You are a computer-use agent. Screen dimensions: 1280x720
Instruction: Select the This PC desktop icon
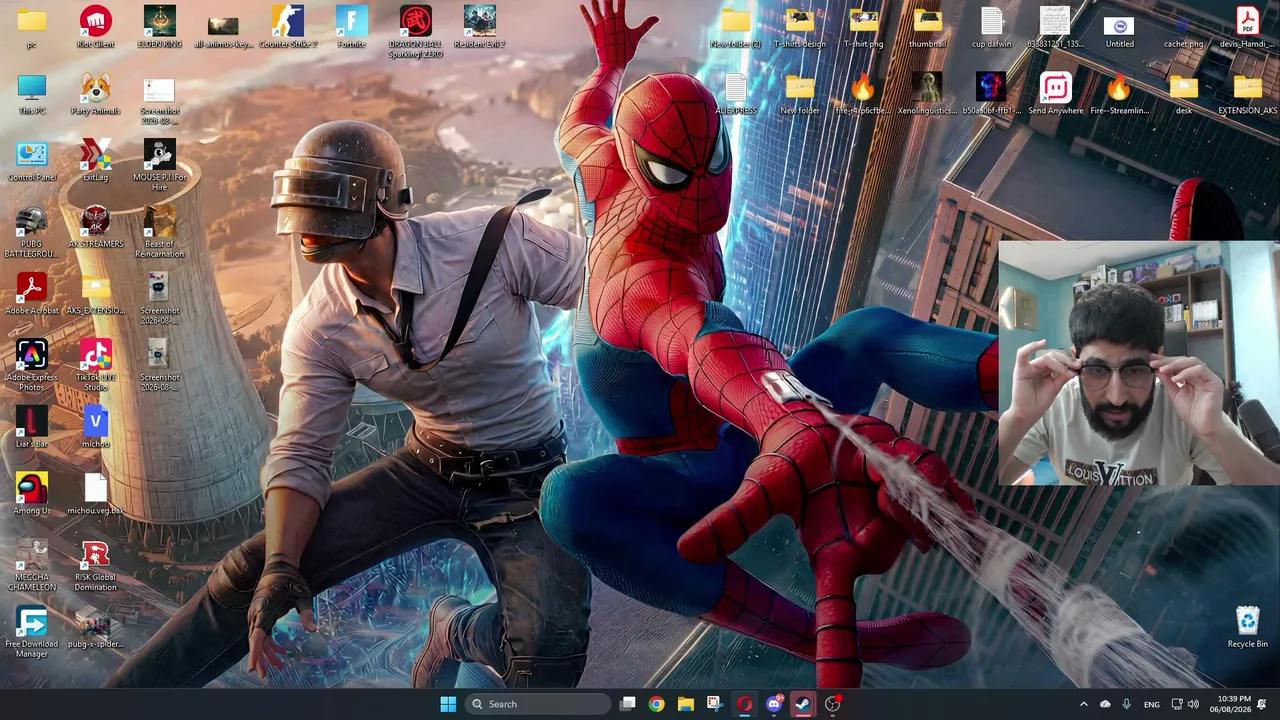(31, 94)
